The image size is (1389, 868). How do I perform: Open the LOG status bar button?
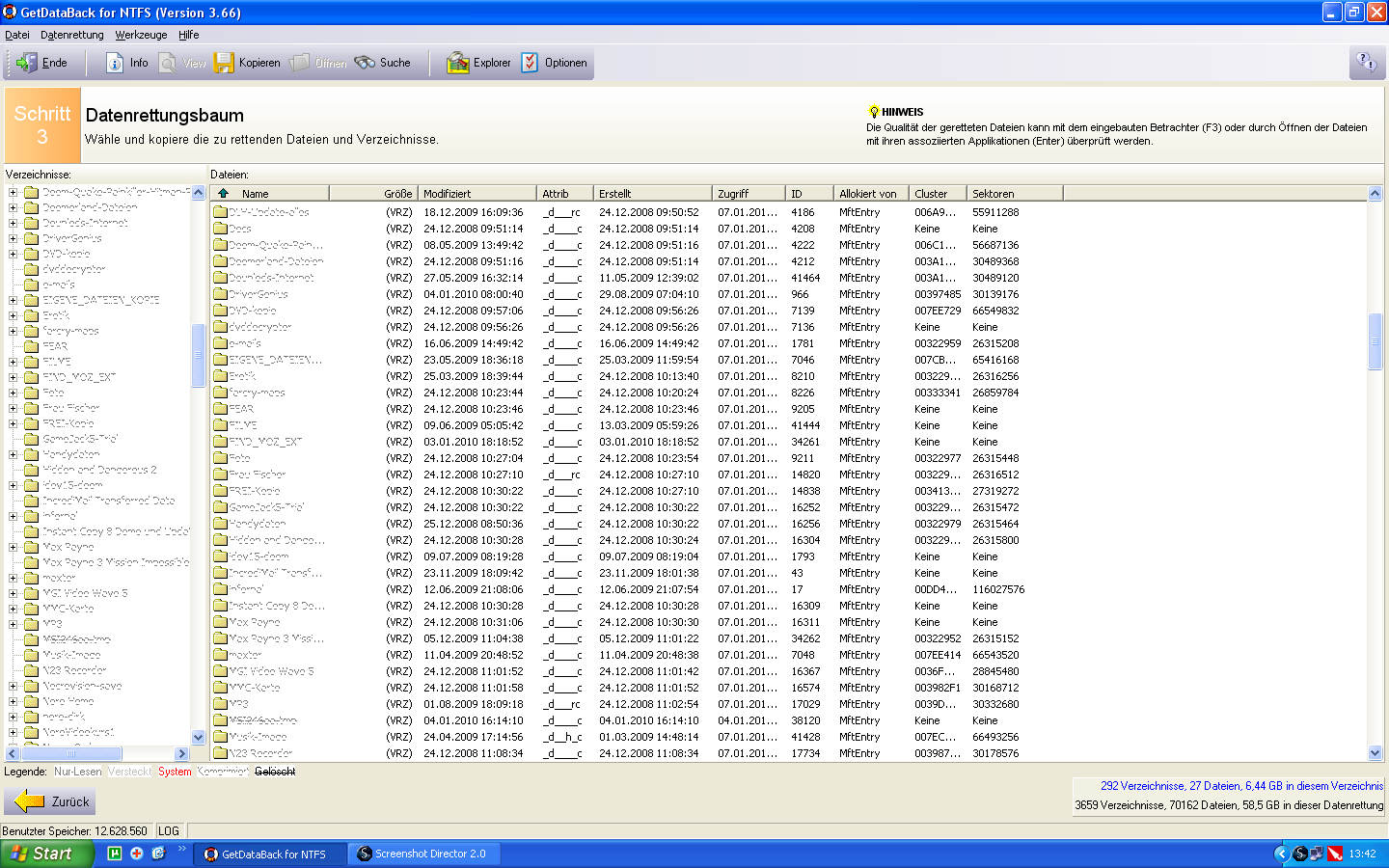(169, 830)
